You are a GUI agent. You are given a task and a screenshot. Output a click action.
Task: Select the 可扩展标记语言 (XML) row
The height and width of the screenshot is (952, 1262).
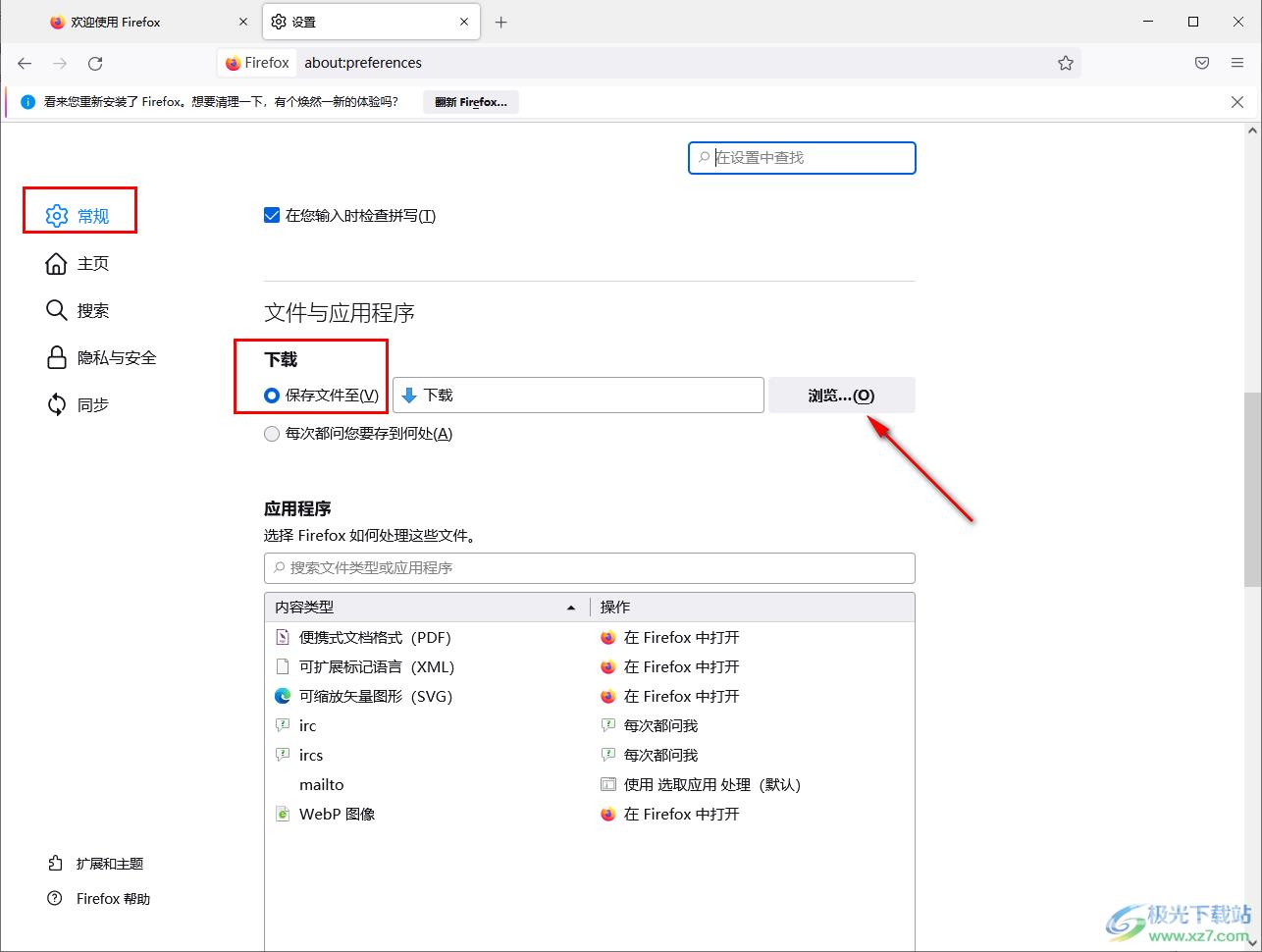(590, 666)
